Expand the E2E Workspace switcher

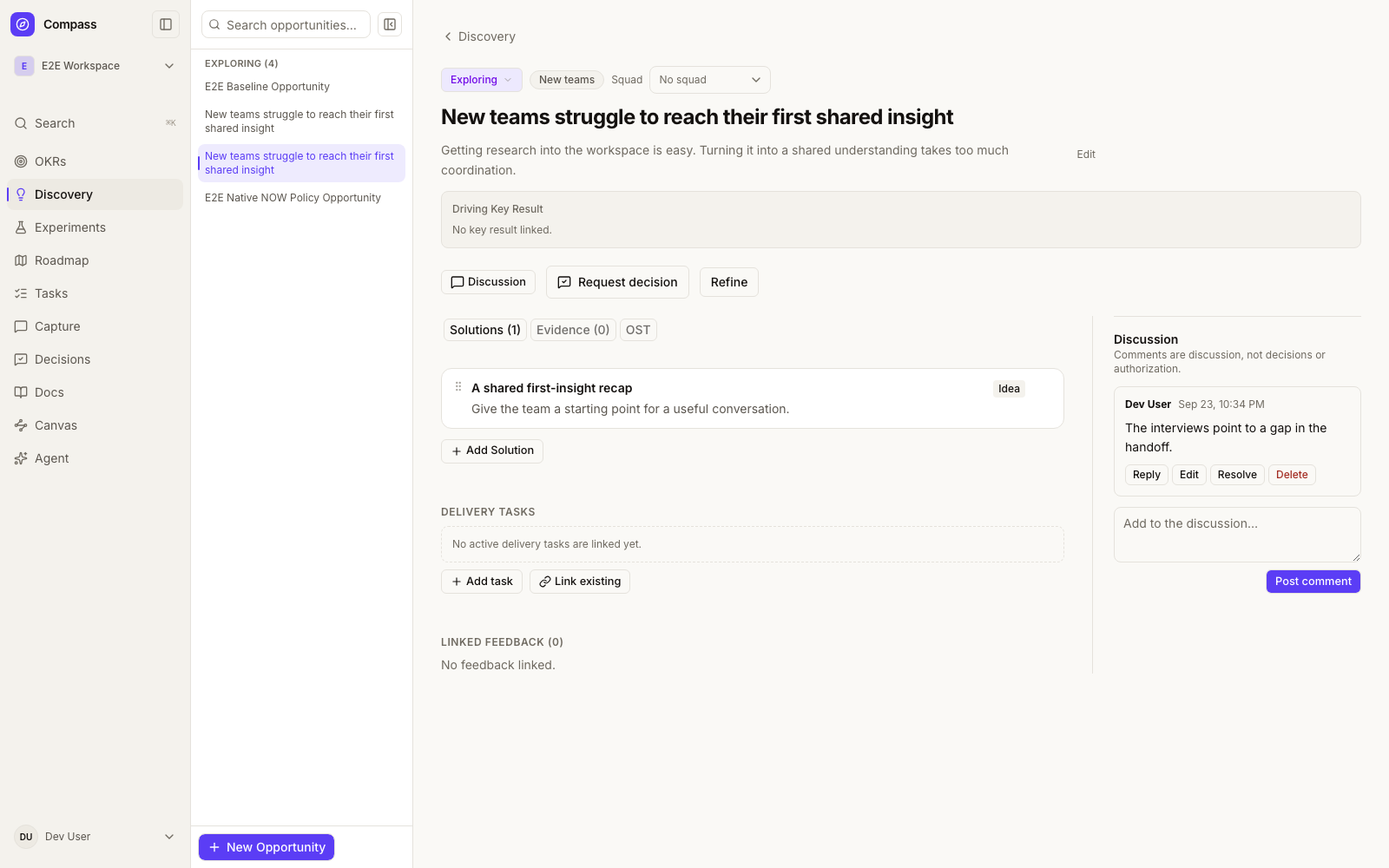95,66
